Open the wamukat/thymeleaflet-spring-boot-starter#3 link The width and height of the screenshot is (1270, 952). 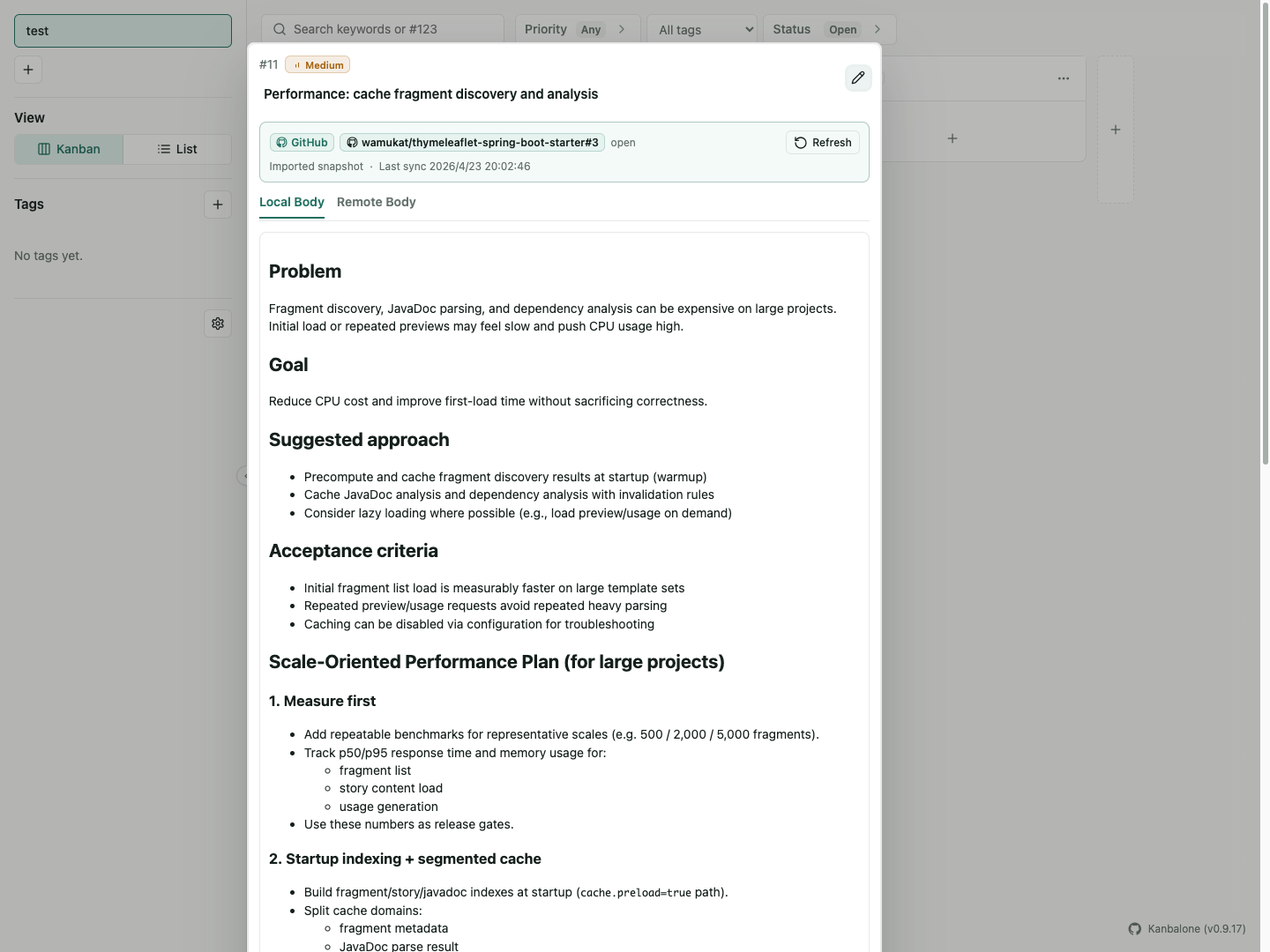(x=472, y=143)
